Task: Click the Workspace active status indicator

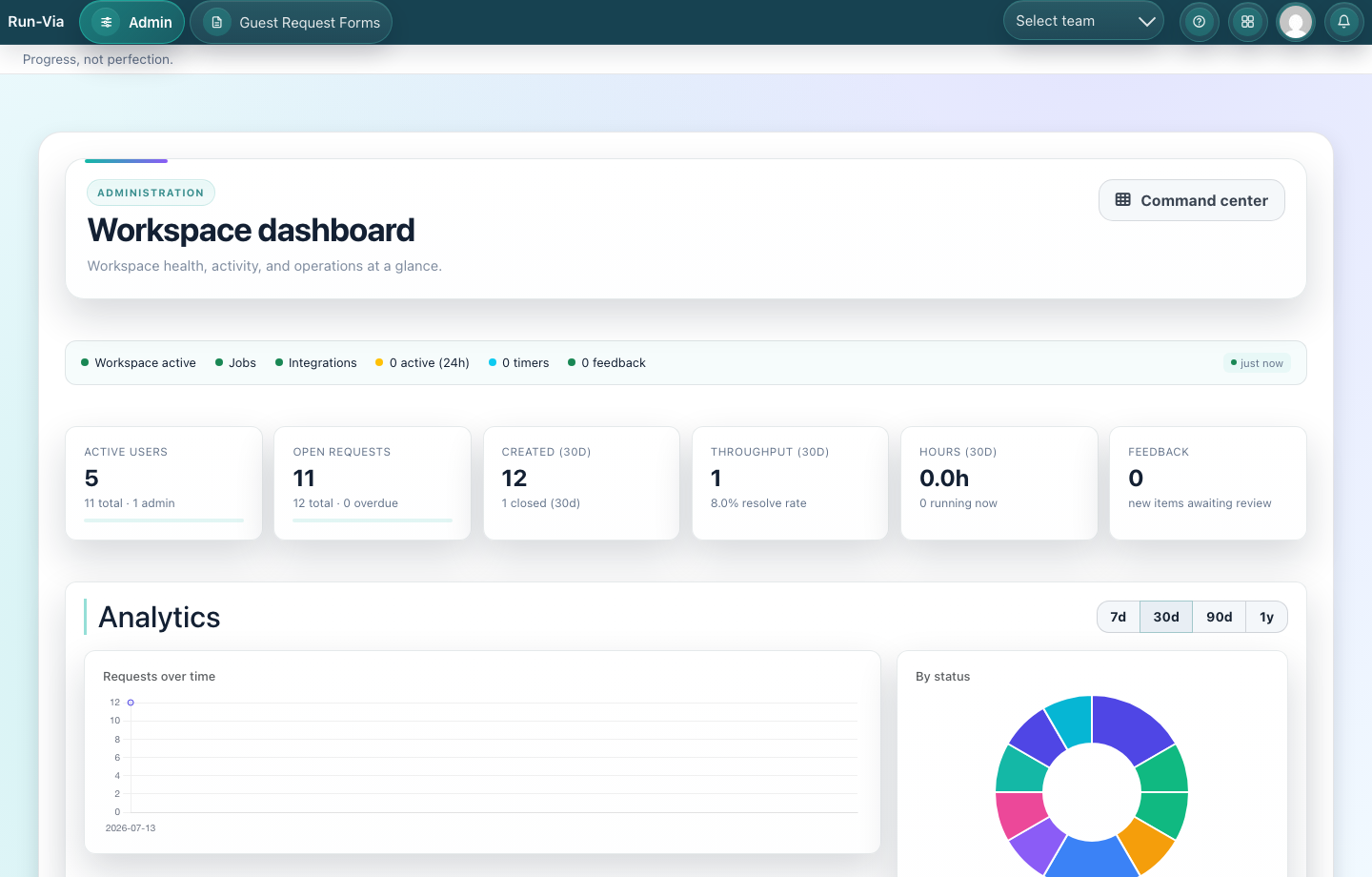Action: pyautogui.click(x=138, y=363)
